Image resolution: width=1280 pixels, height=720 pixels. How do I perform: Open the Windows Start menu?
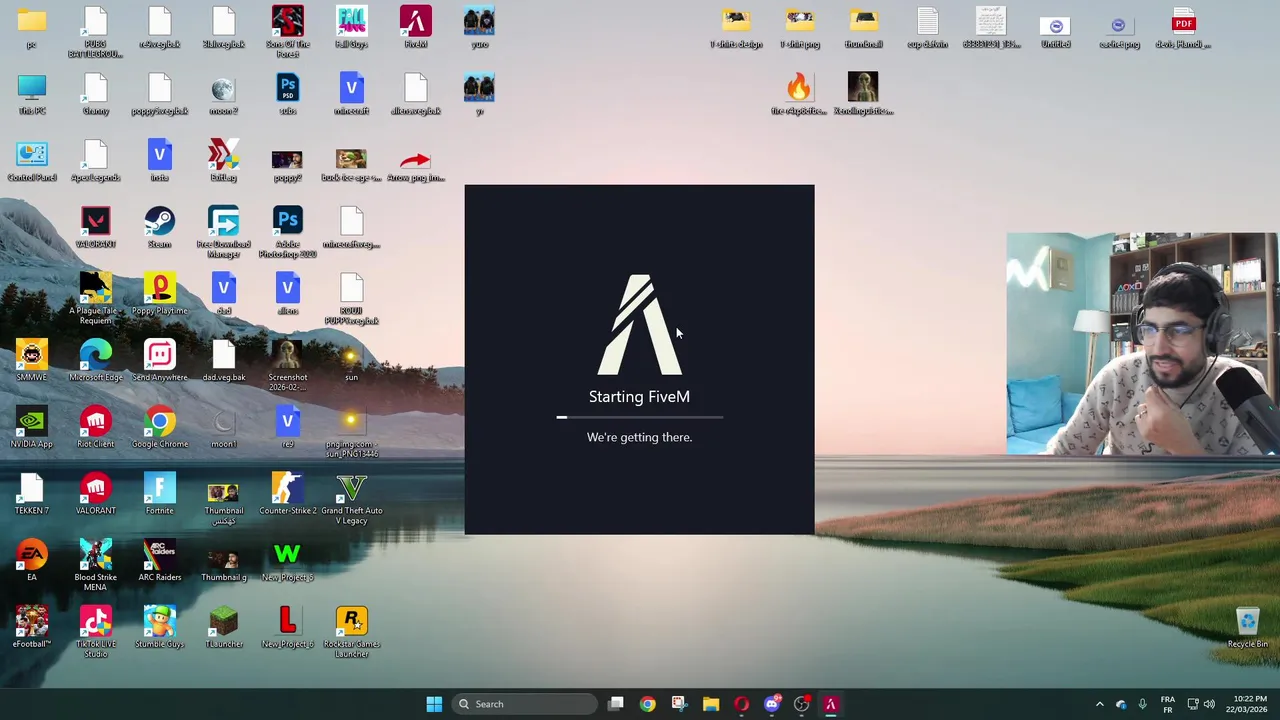(x=434, y=704)
